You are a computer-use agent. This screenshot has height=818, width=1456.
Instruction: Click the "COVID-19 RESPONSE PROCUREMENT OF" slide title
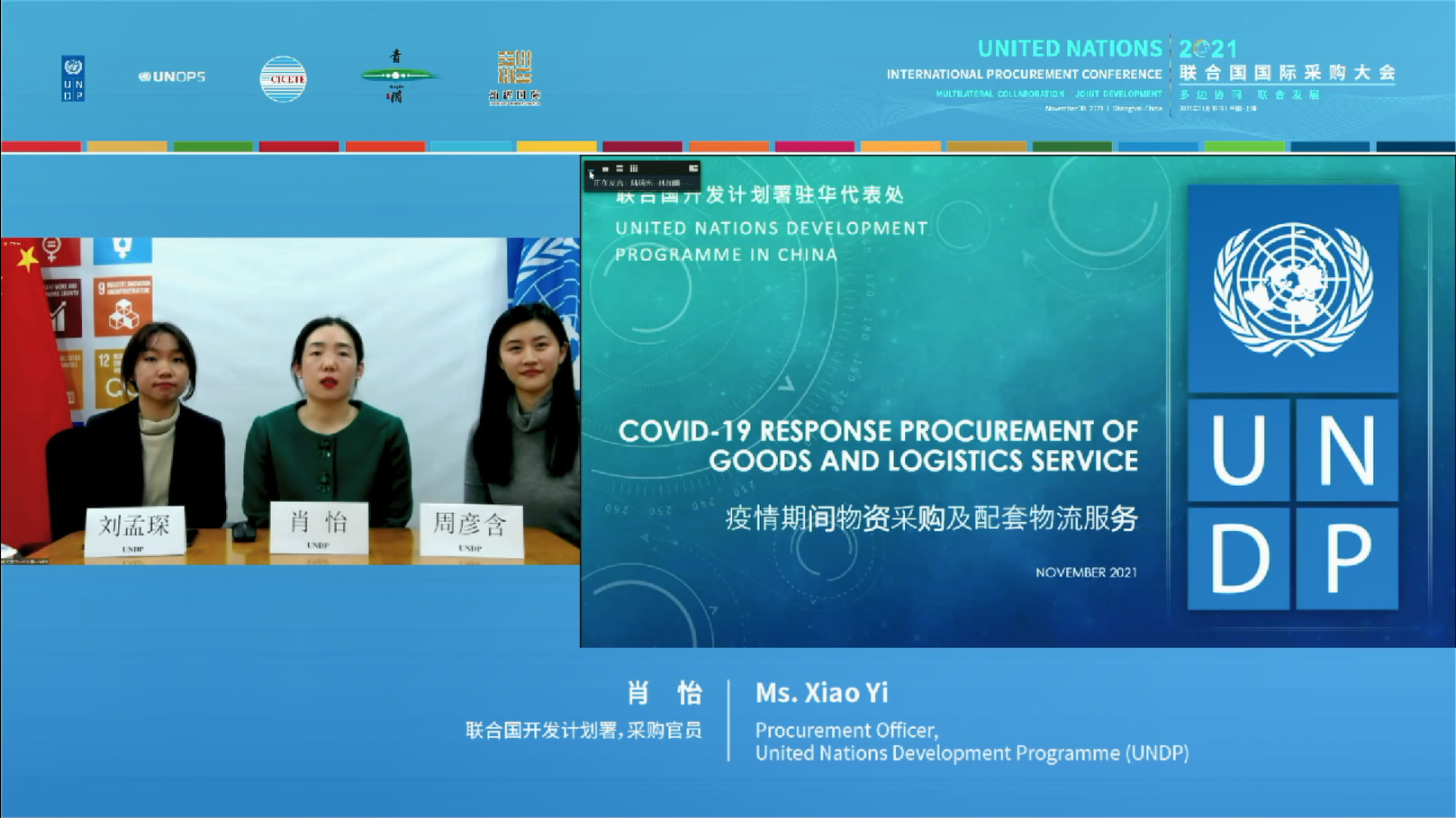[x=878, y=431]
